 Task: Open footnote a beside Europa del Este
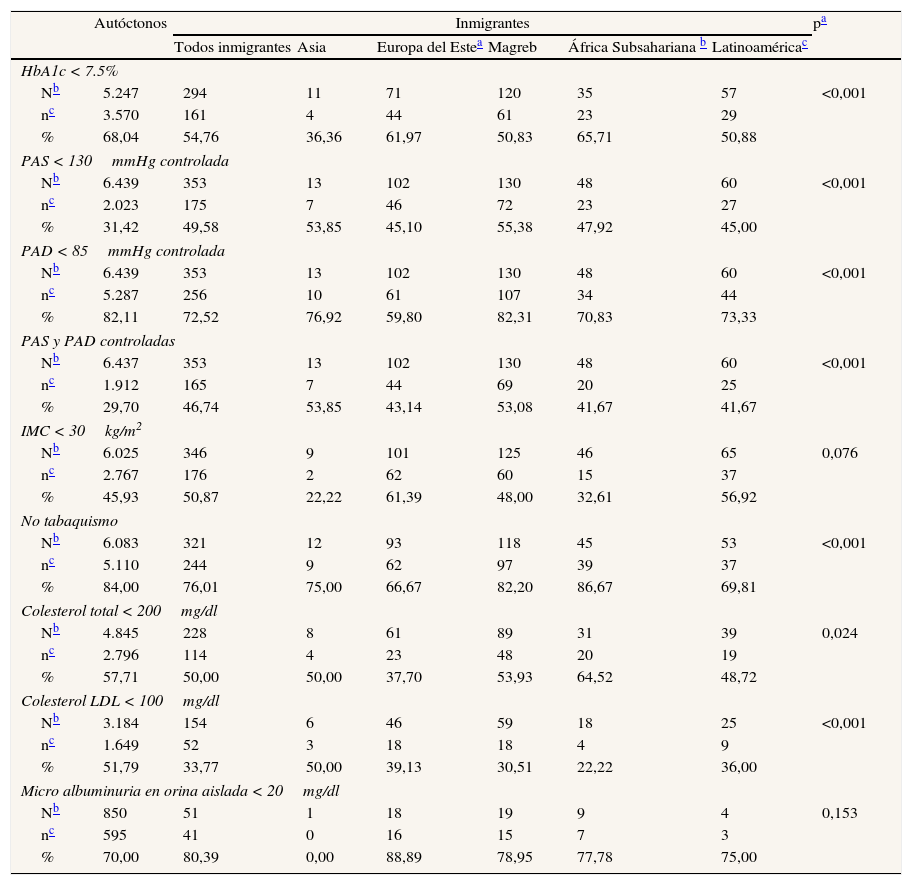479,44
